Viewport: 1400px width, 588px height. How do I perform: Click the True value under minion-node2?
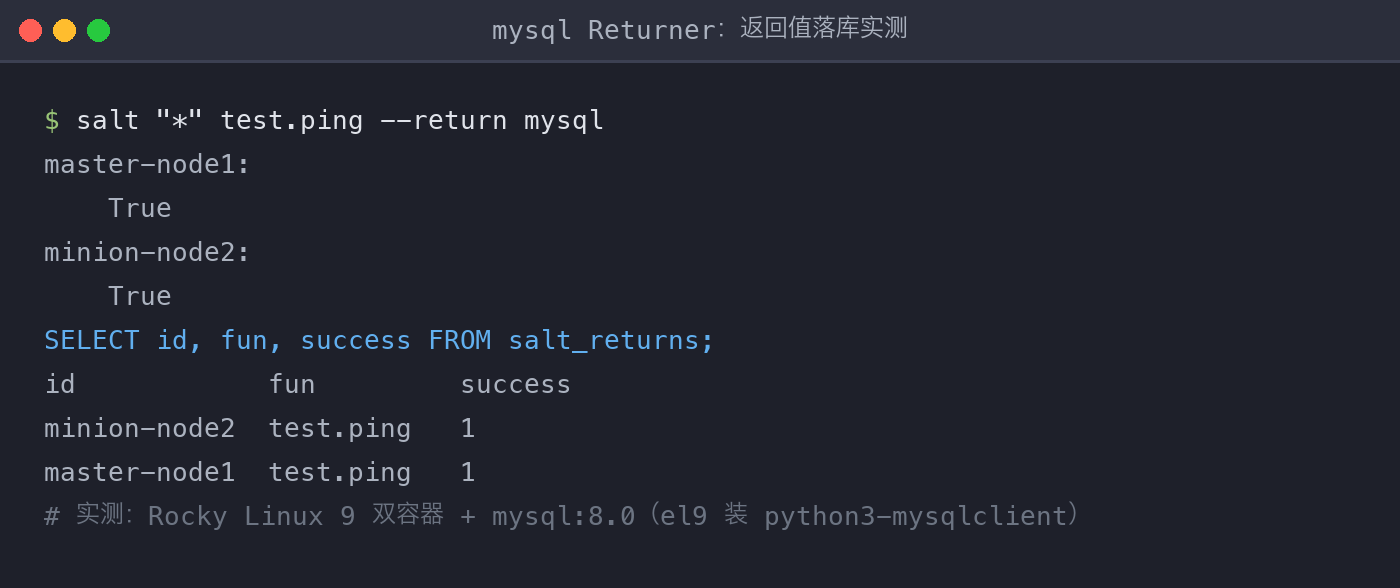[x=140, y=296]
